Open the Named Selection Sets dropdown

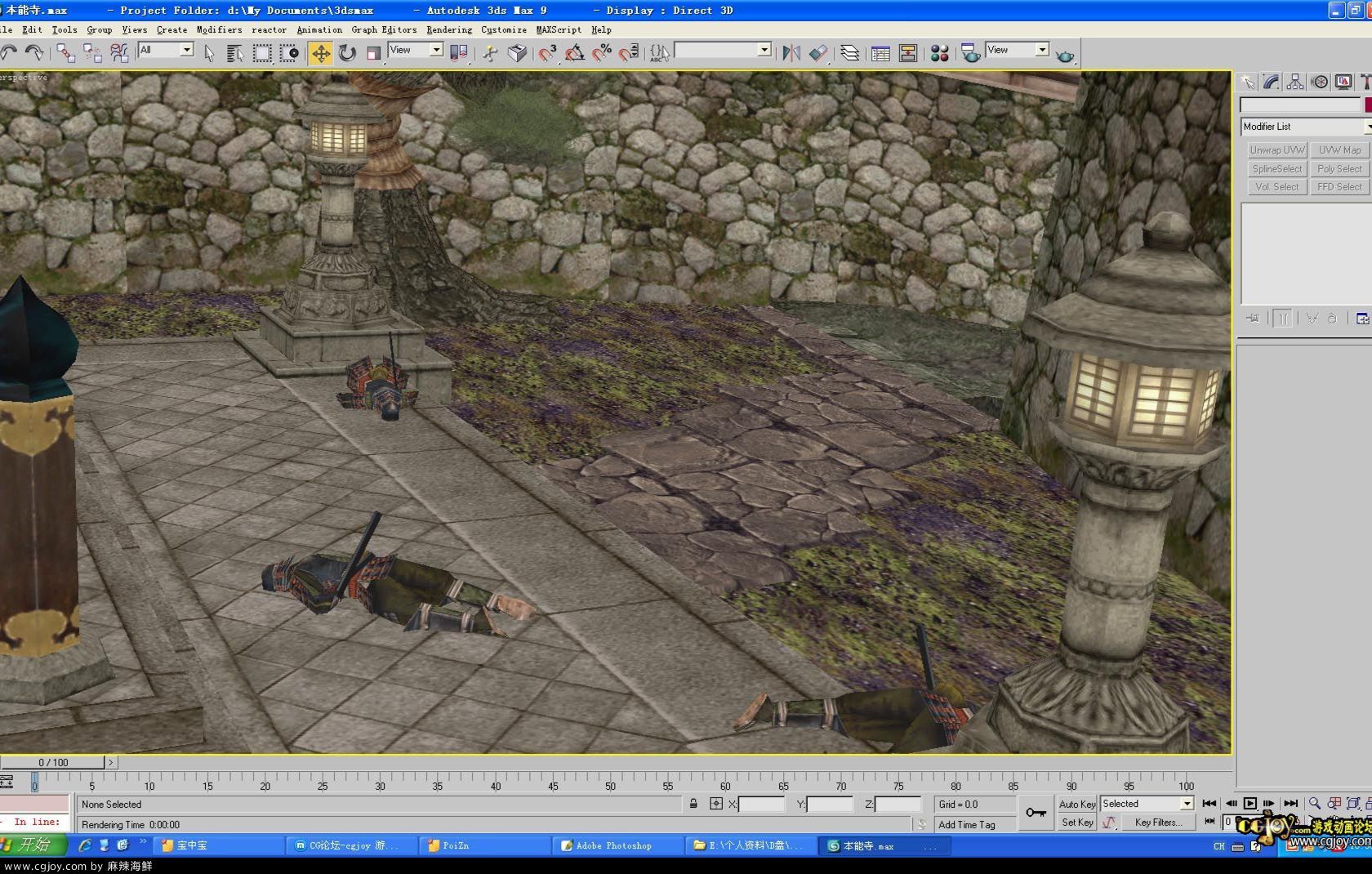coord(764,51)
